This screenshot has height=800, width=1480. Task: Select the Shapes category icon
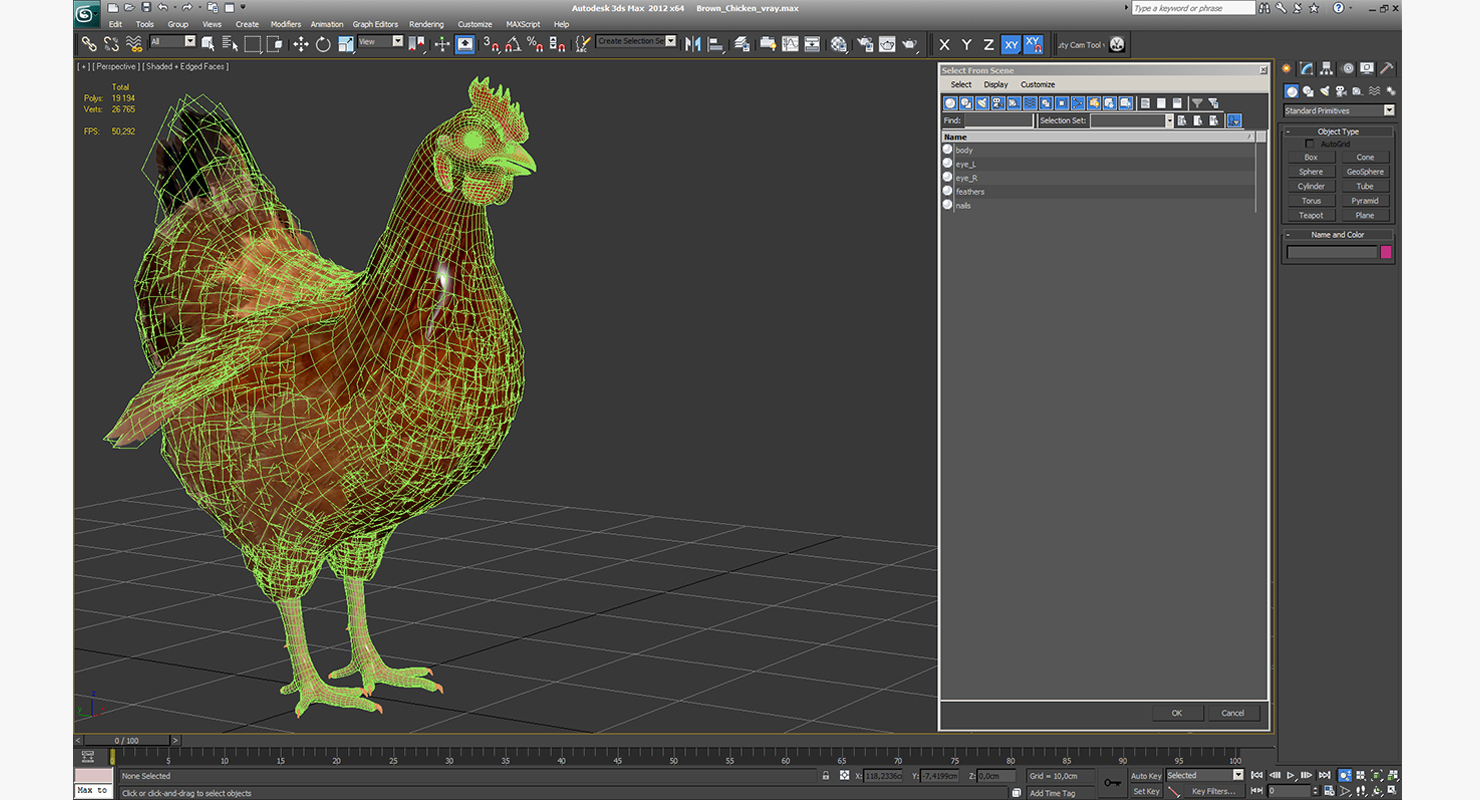[x=1308, y=91]
